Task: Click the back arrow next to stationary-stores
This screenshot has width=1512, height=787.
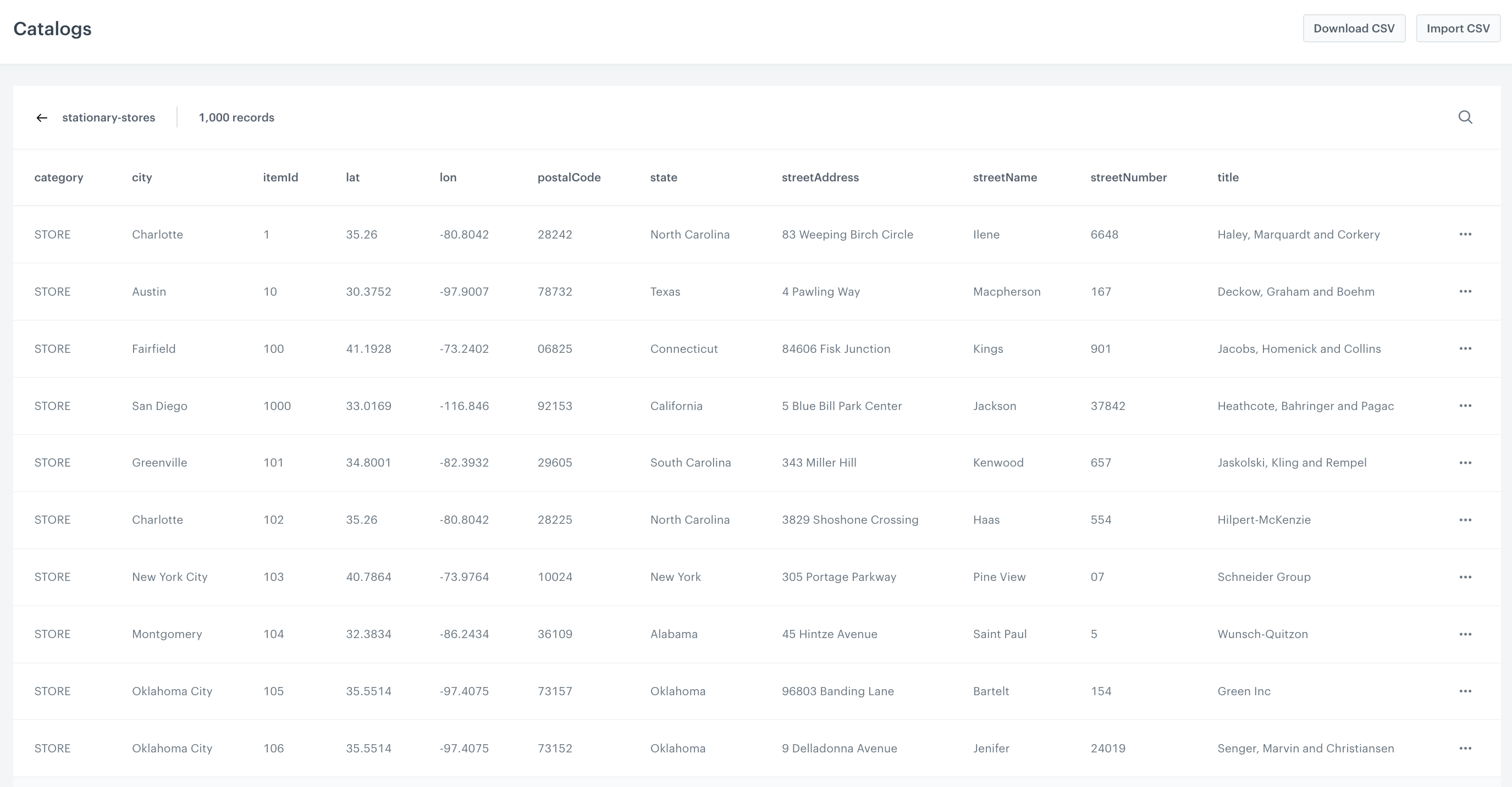Action: pyautogui.click(x=42, y=118)
